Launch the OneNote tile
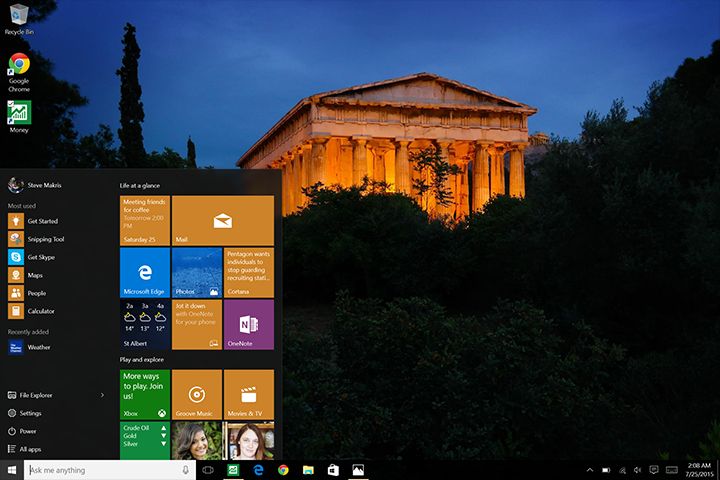Screen dimensions: 720x480 248,324
